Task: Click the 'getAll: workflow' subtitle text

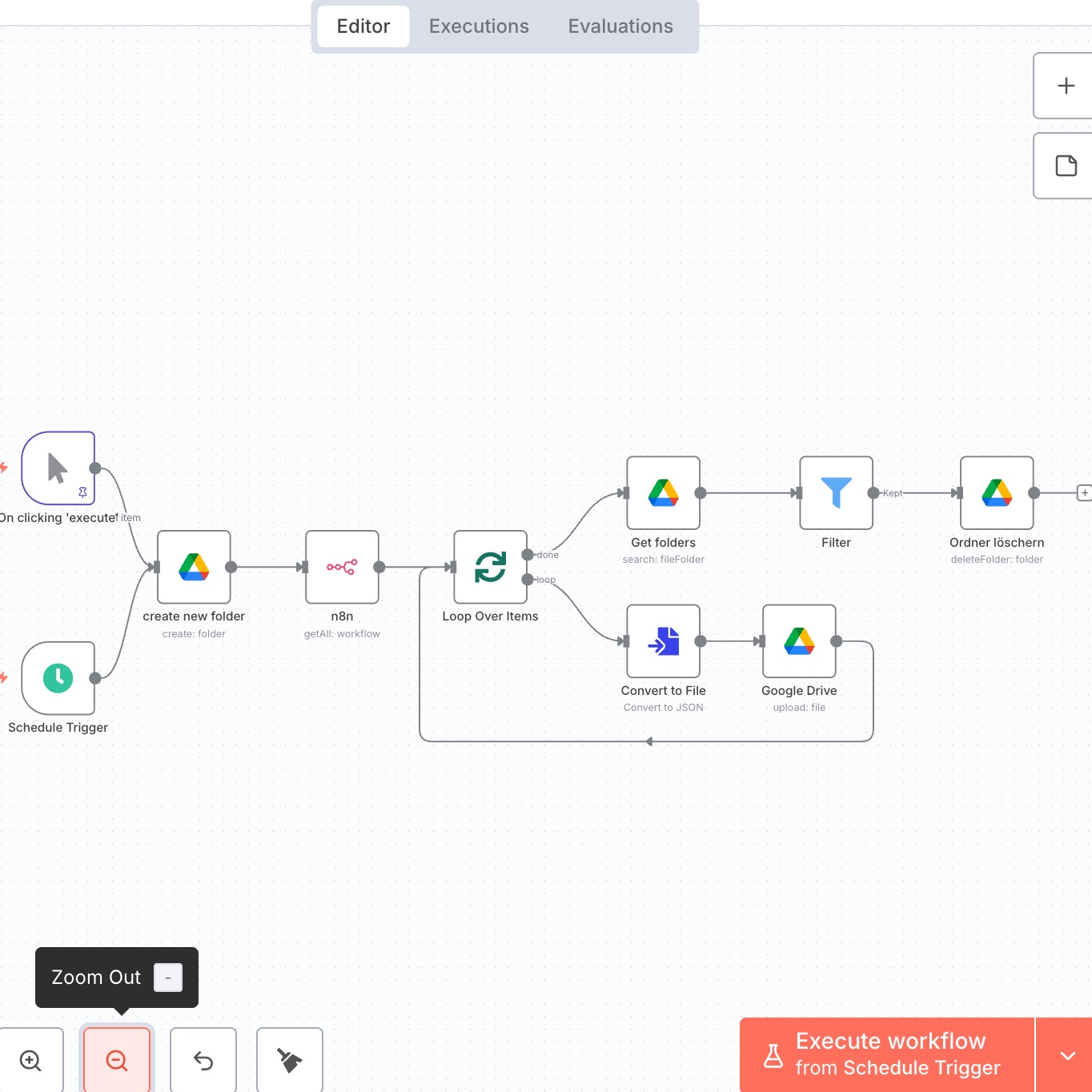Action: (x=342, y=634)
